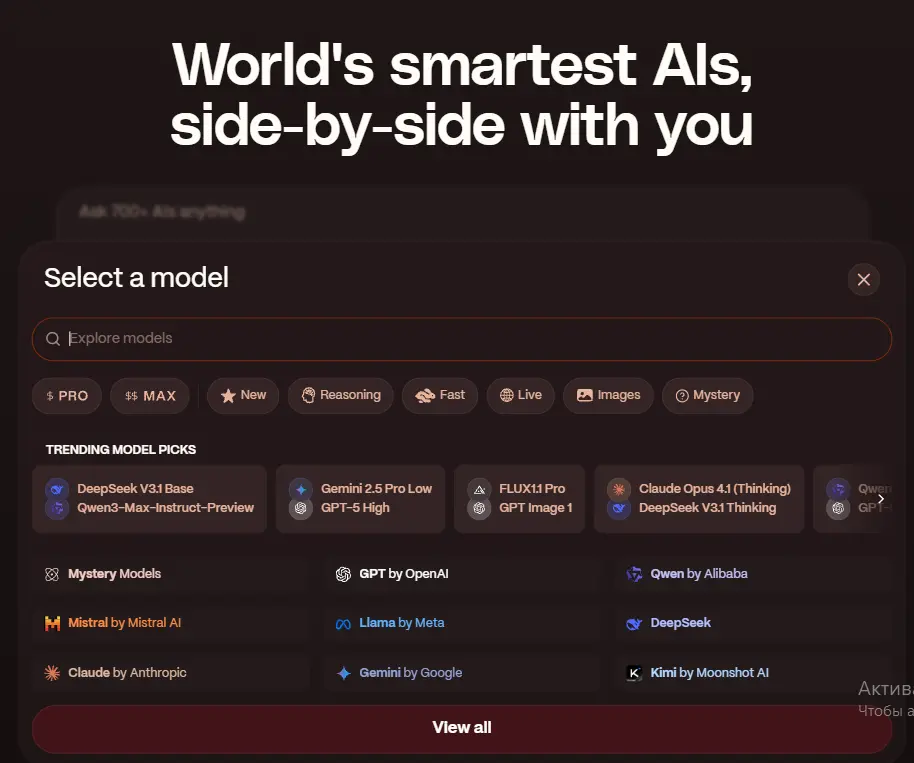Click the OpenAI icon beside GPT Image 1

(479, 508)
